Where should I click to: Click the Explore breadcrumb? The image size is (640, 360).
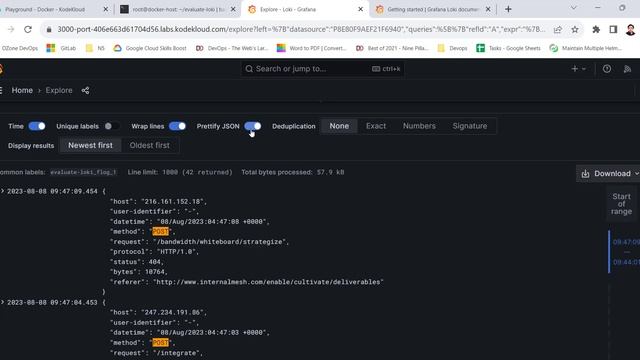(x=59, y=90)
